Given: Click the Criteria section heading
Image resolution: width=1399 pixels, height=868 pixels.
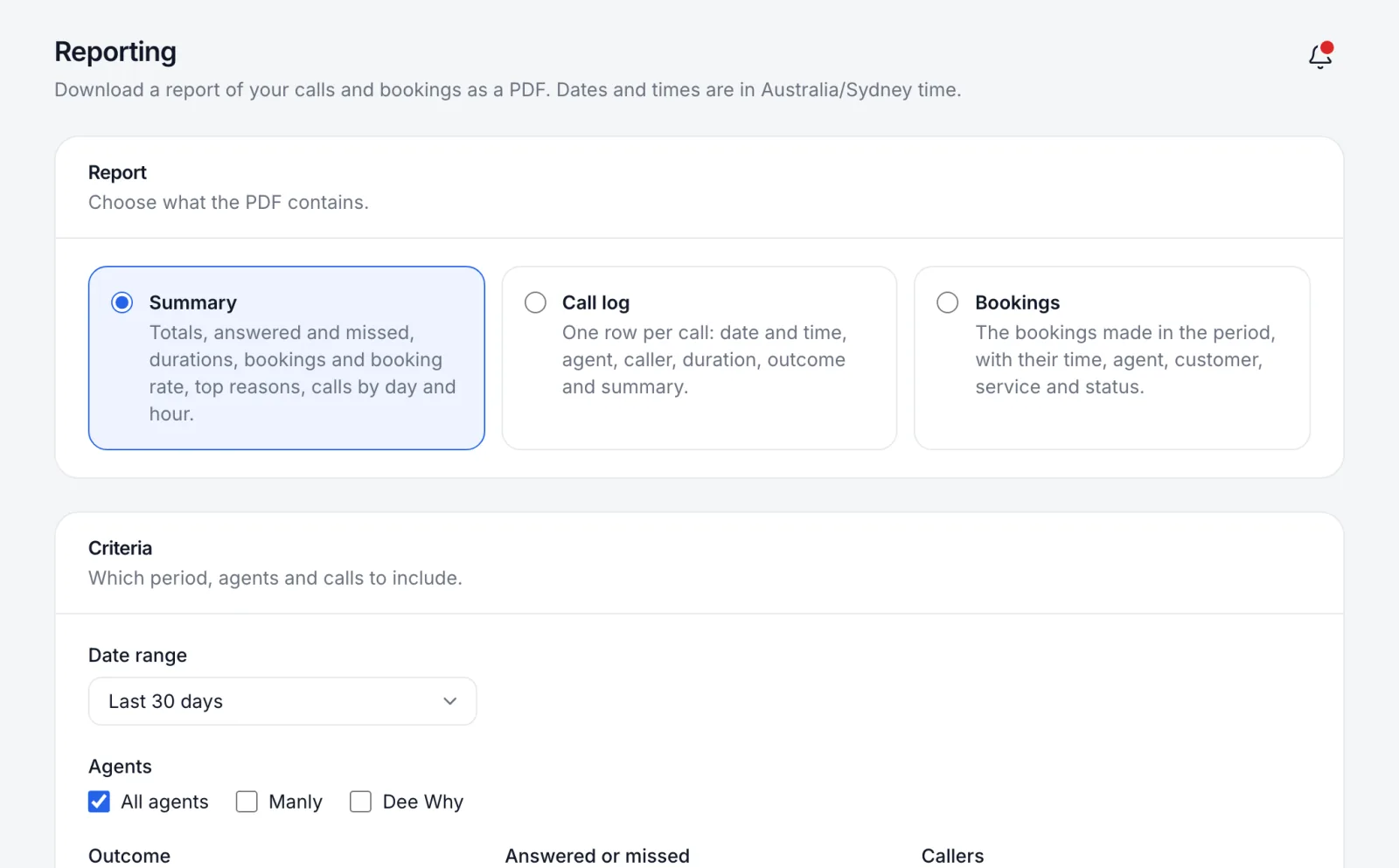Looking at the screenshot, I should coord(120,548).
